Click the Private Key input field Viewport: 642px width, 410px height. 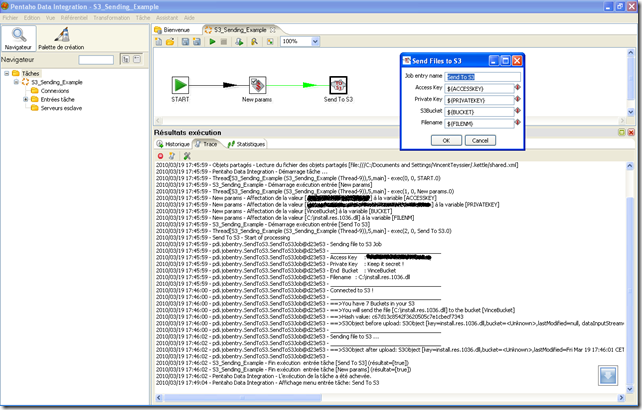[x=479, y=100]
